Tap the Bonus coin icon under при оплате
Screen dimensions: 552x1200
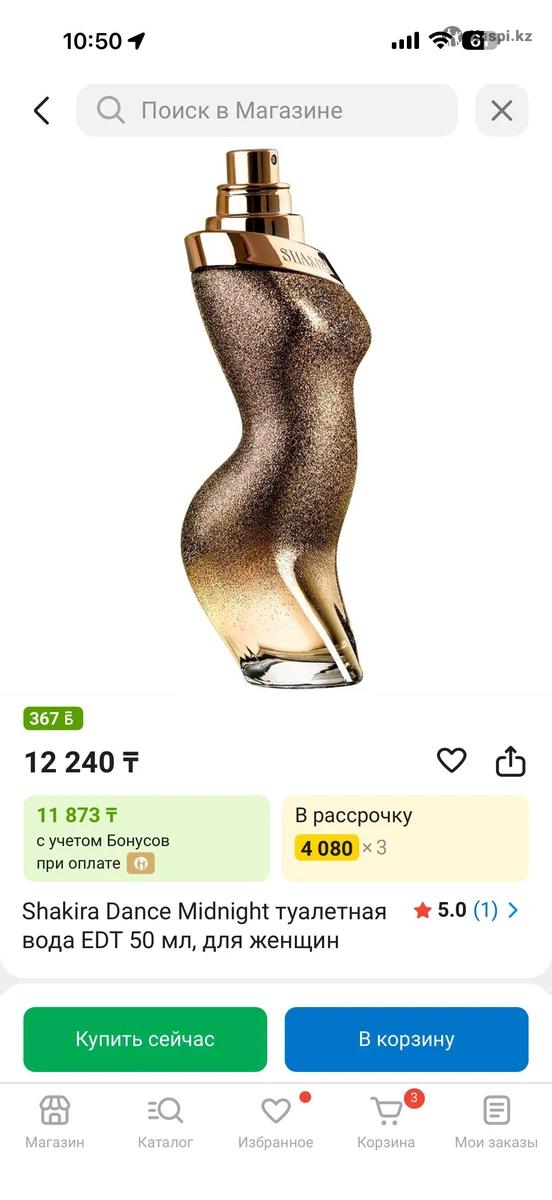pyautogui.click(x=141, y=862)
